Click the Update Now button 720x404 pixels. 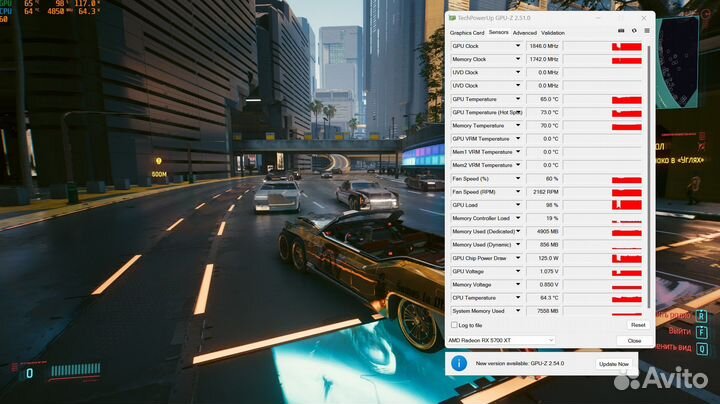point(614,364)
